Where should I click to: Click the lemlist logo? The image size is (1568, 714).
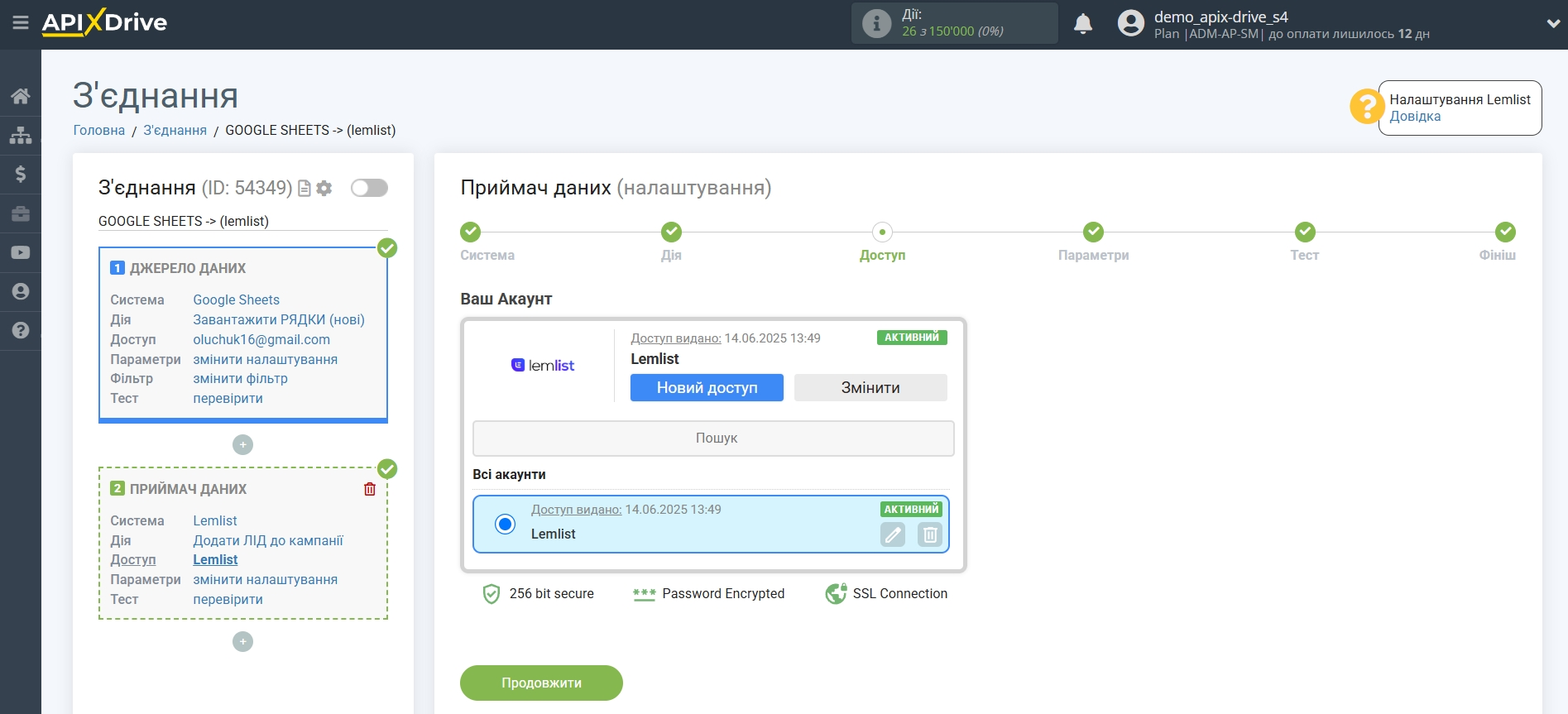(x=543, y=365)
